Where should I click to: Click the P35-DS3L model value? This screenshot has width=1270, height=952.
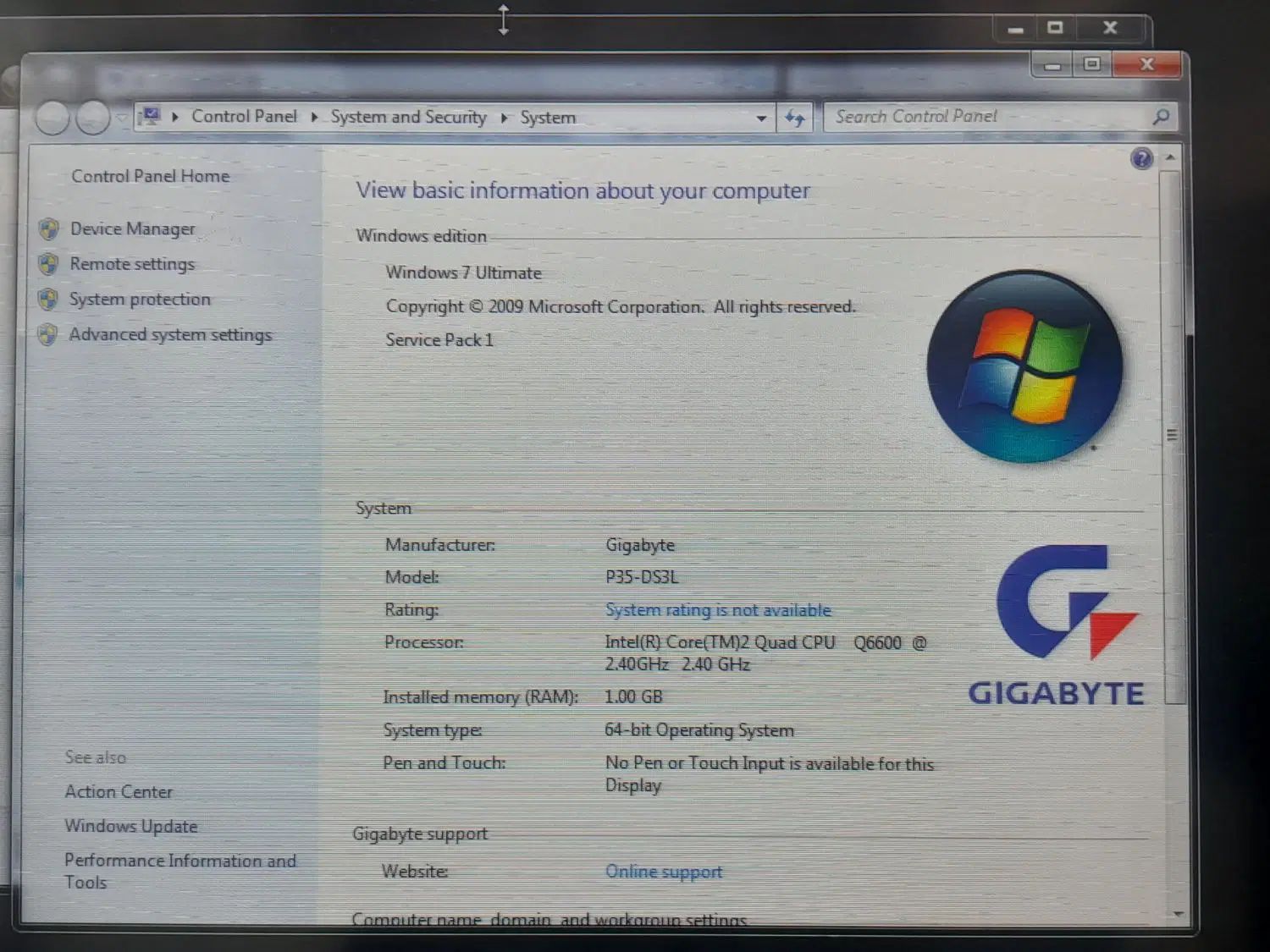coord(642,577)
